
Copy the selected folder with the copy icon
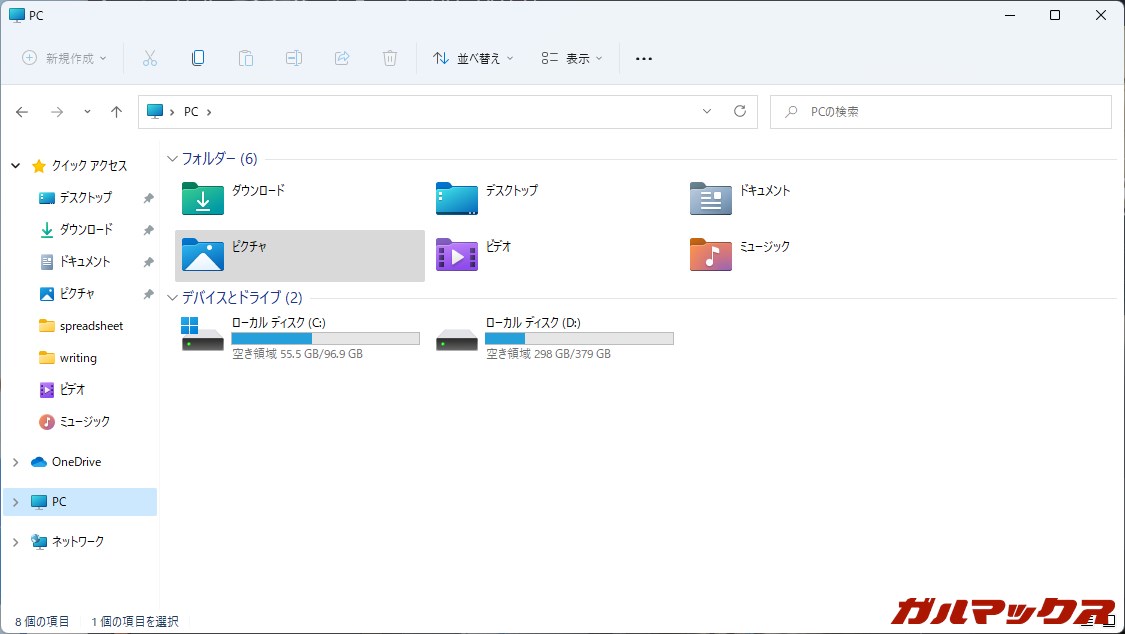pos(198,58)
